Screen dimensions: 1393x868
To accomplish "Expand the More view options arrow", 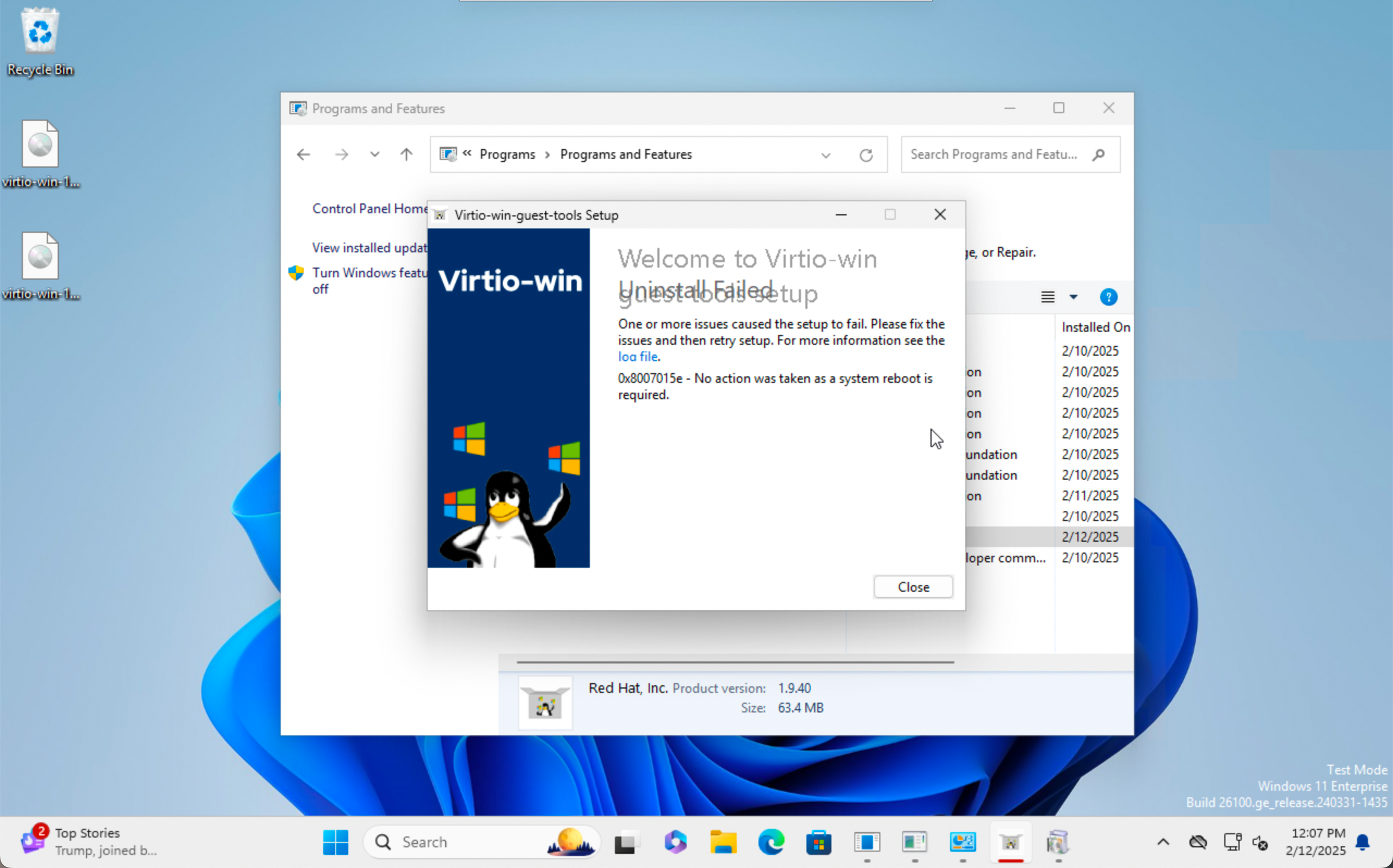I will (x=1073, y=297).
